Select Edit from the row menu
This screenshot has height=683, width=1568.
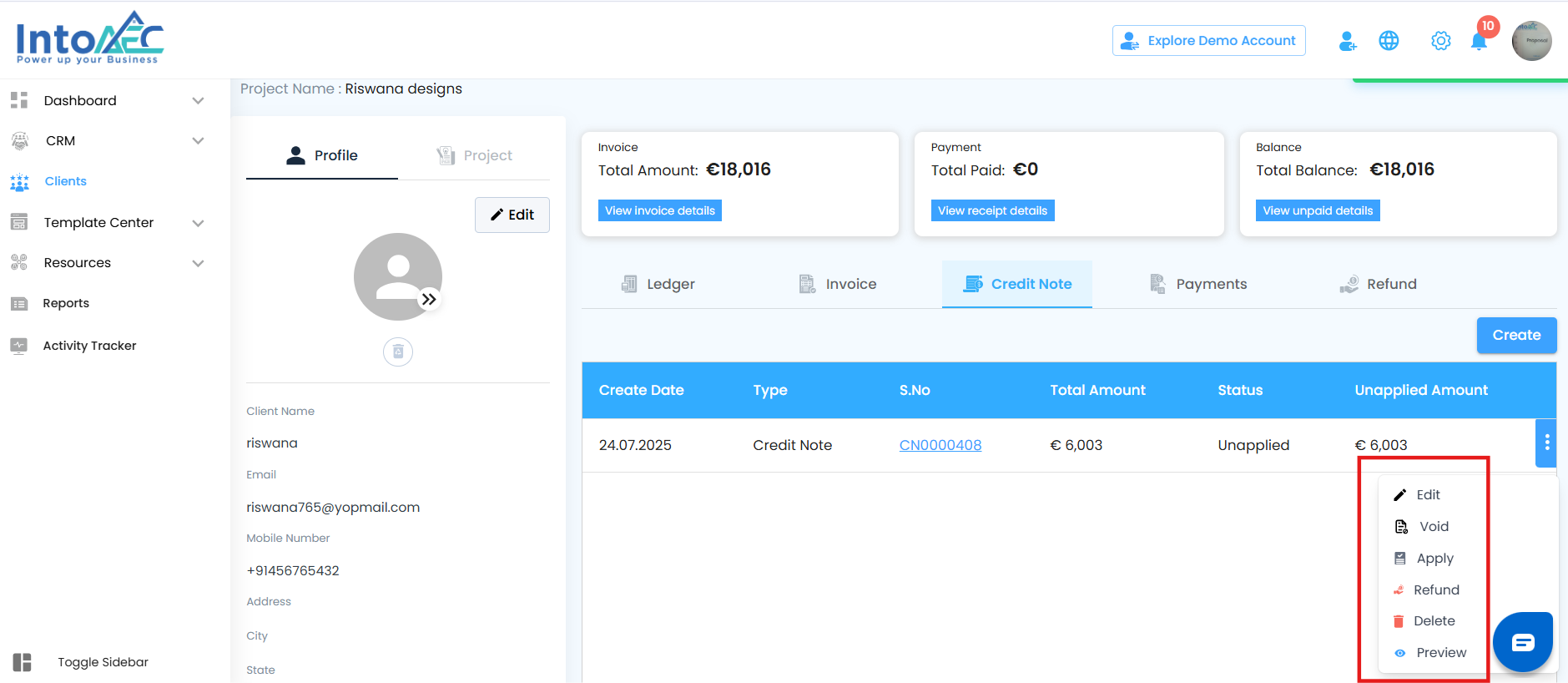coord(1428,495)
